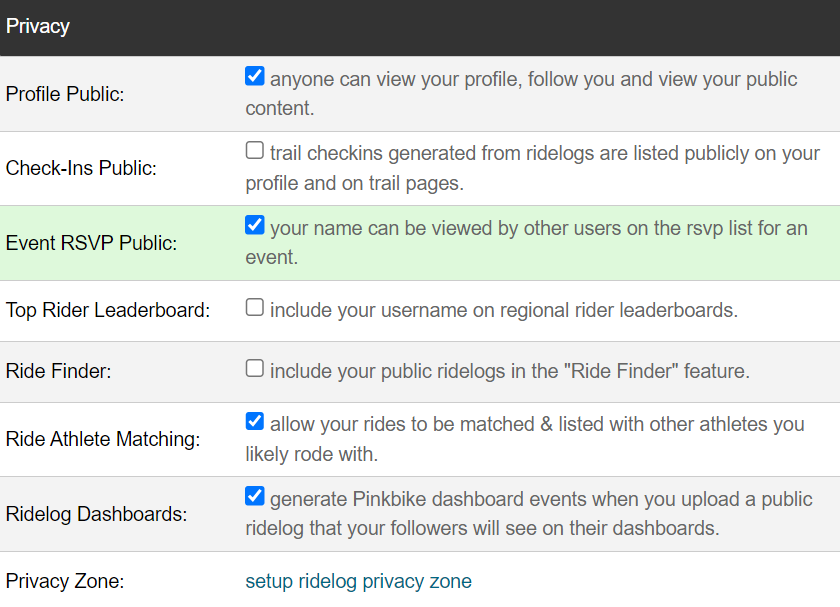Turn off Ridelog Dashboards events
The width and height of the screenshot is (840, 607).
[254, 497]
